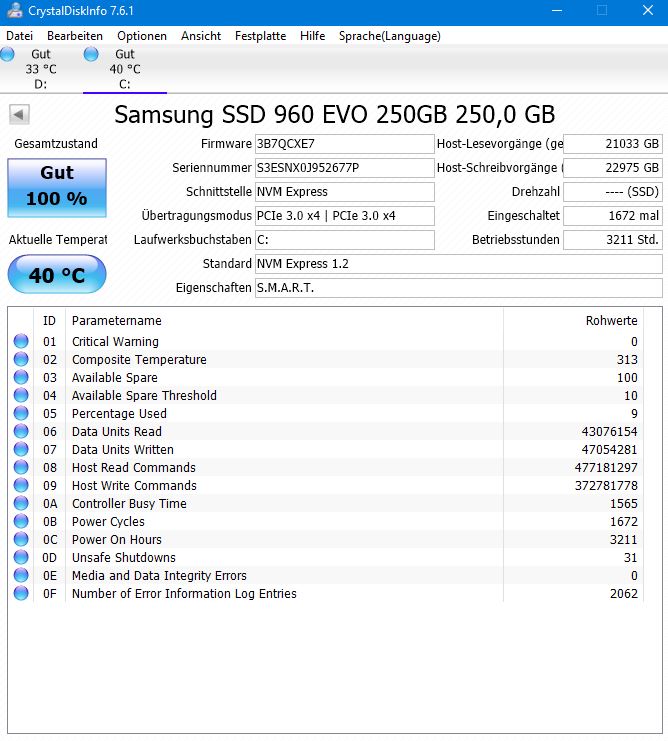
Task: Click status orb of Host Write Commands row
Action: pyautogui.click(x=21, y=485)
